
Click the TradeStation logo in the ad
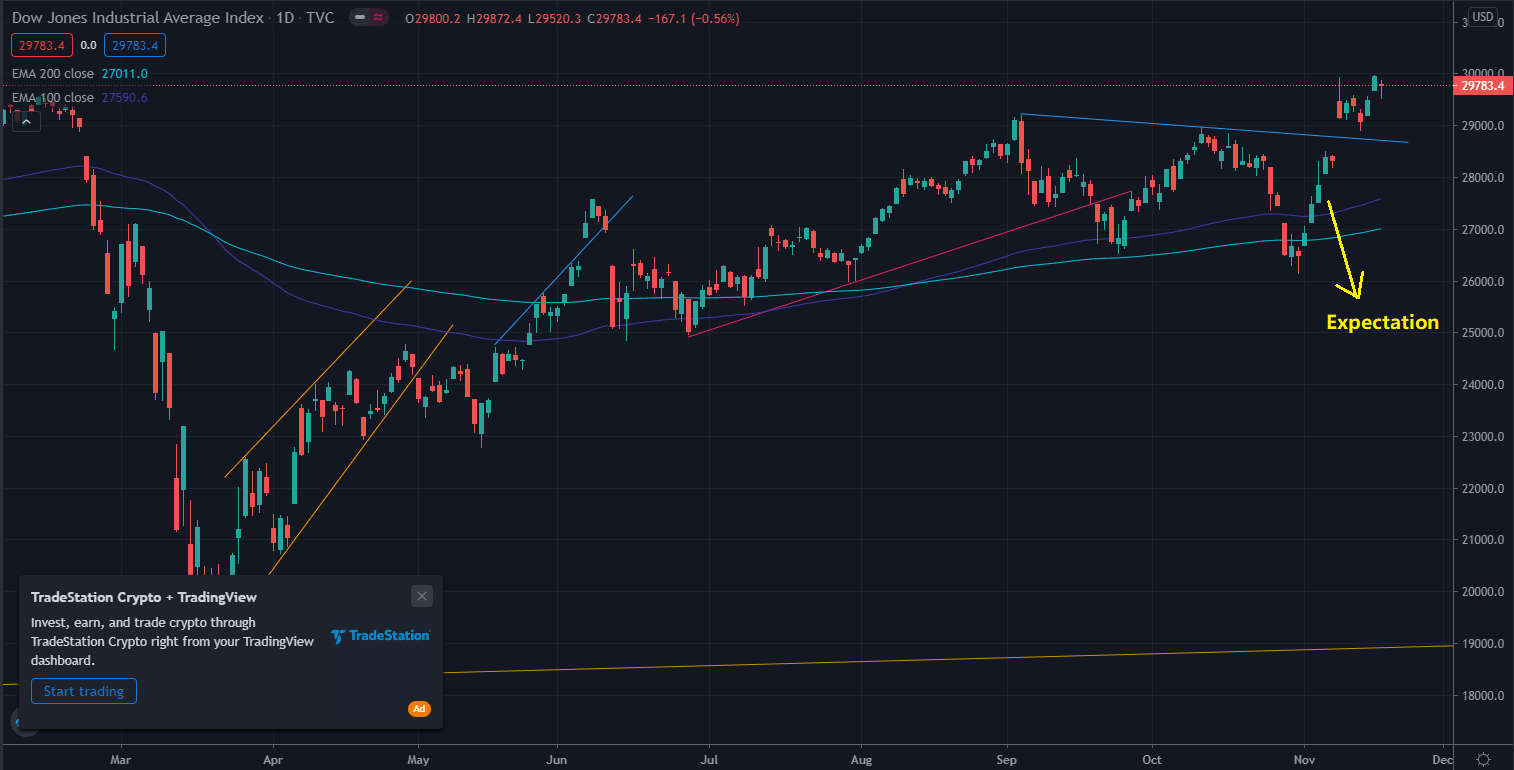pyautogui.click(x=381, y=636)
